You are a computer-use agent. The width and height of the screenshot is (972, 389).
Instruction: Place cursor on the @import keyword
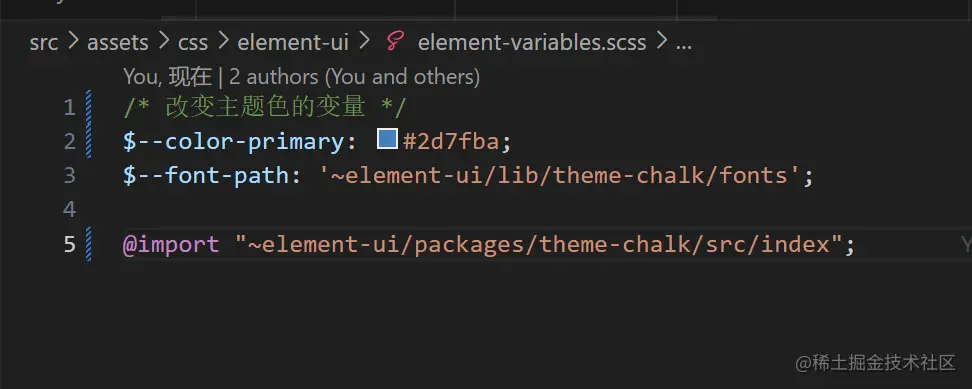coord(171,244)
